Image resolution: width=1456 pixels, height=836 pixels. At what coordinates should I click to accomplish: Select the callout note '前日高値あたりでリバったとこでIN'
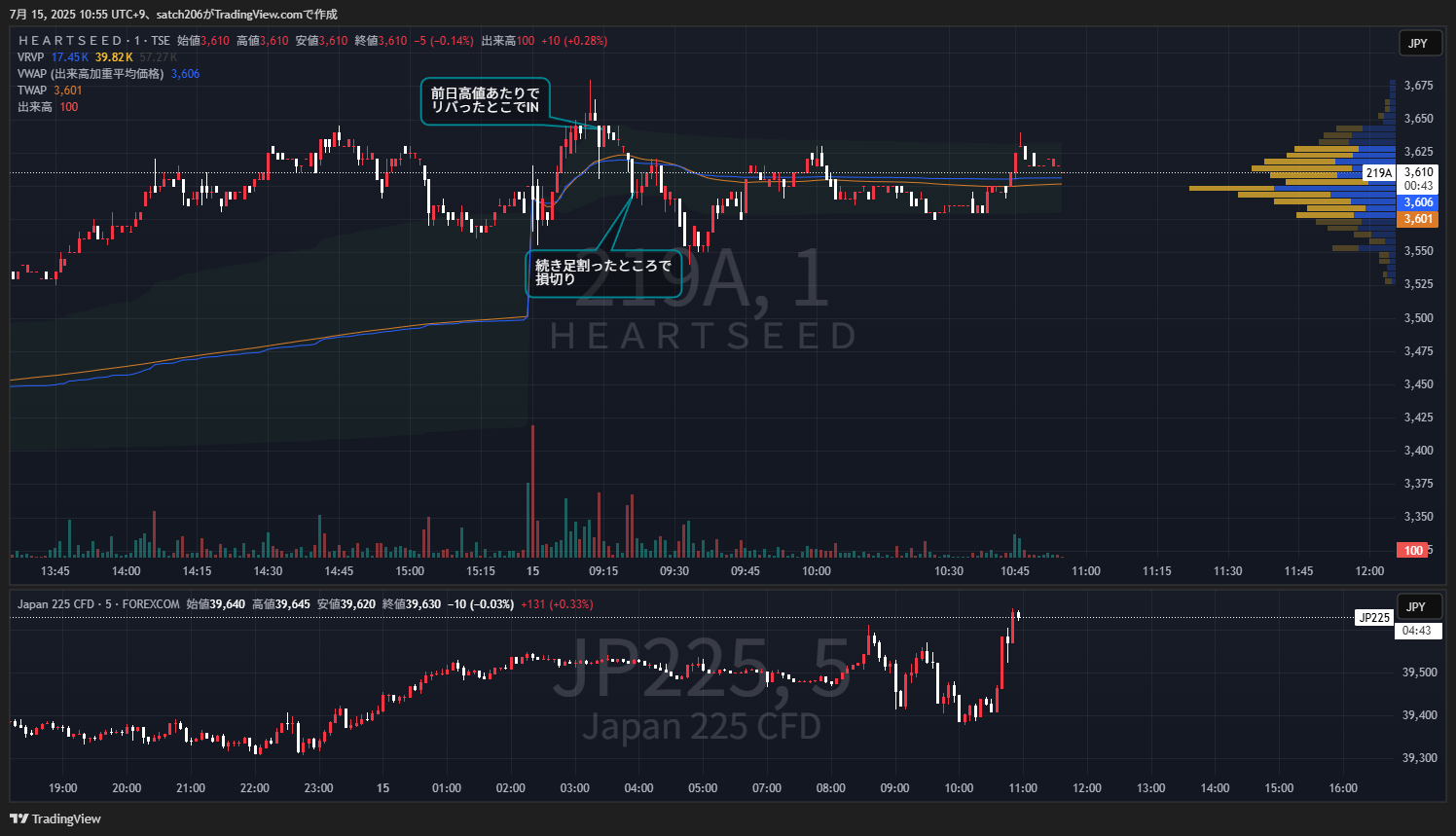coord(486,100)
